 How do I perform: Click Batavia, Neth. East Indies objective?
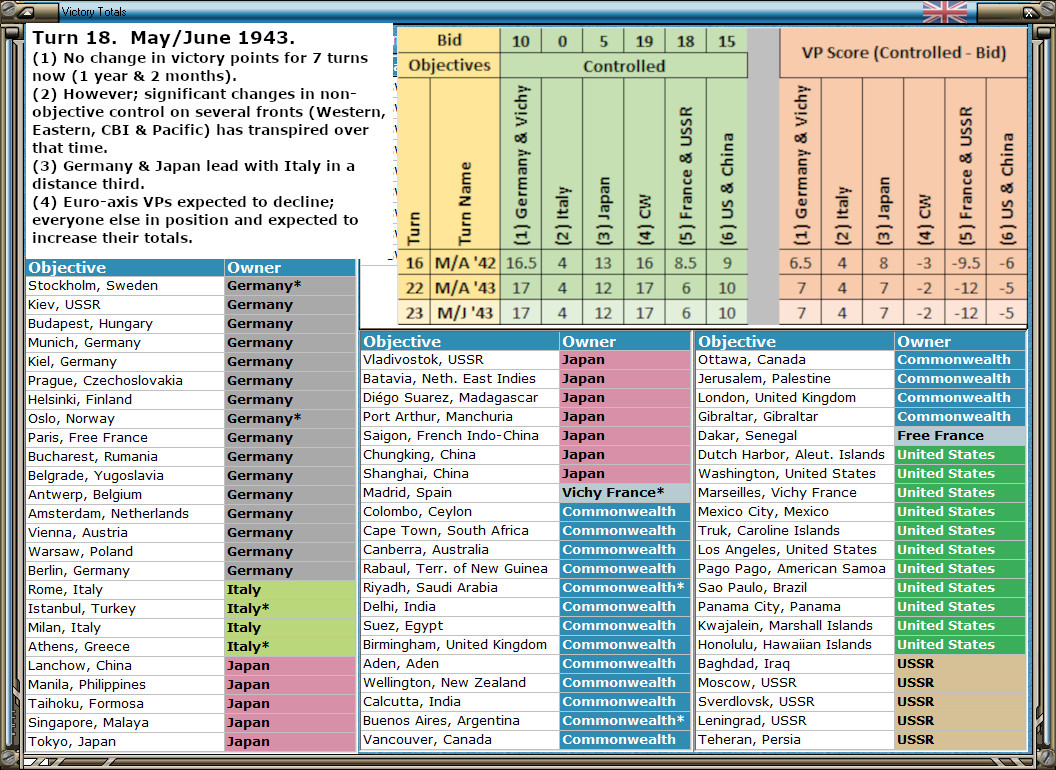(x=460, y=379)
